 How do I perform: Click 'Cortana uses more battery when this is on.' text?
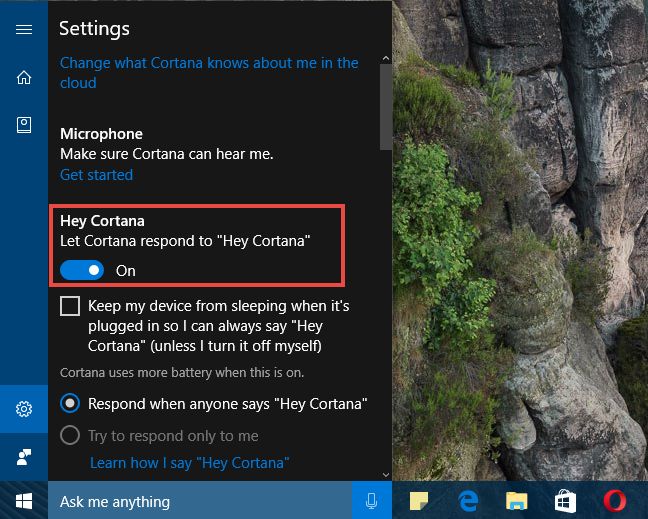coord(182,373)
